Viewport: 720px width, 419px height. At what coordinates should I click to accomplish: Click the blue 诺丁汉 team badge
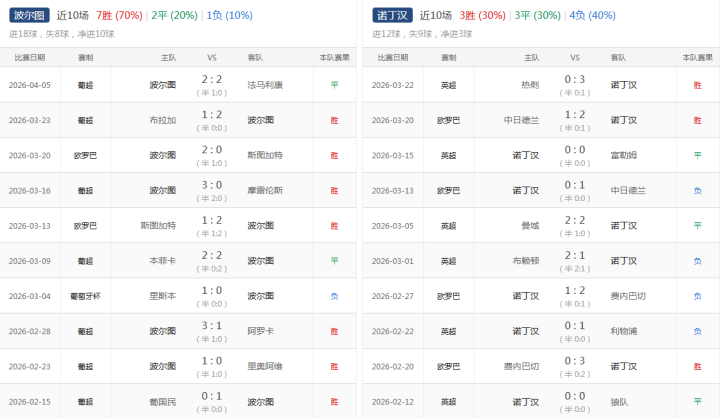(392, 15)
